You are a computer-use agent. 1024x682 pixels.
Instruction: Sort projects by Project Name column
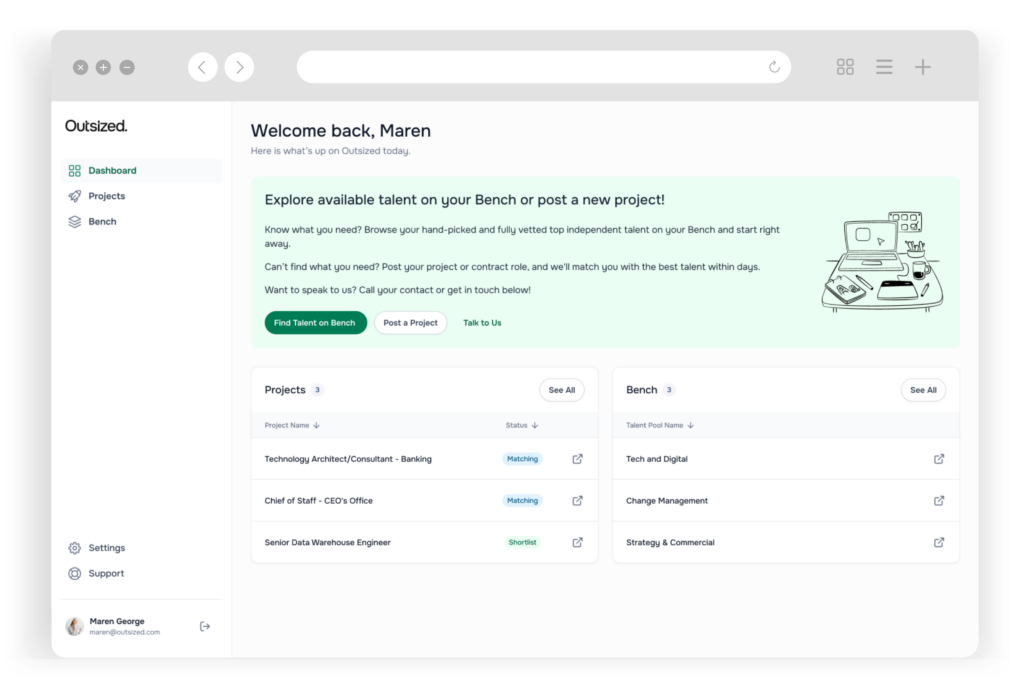tap(291, 425)
